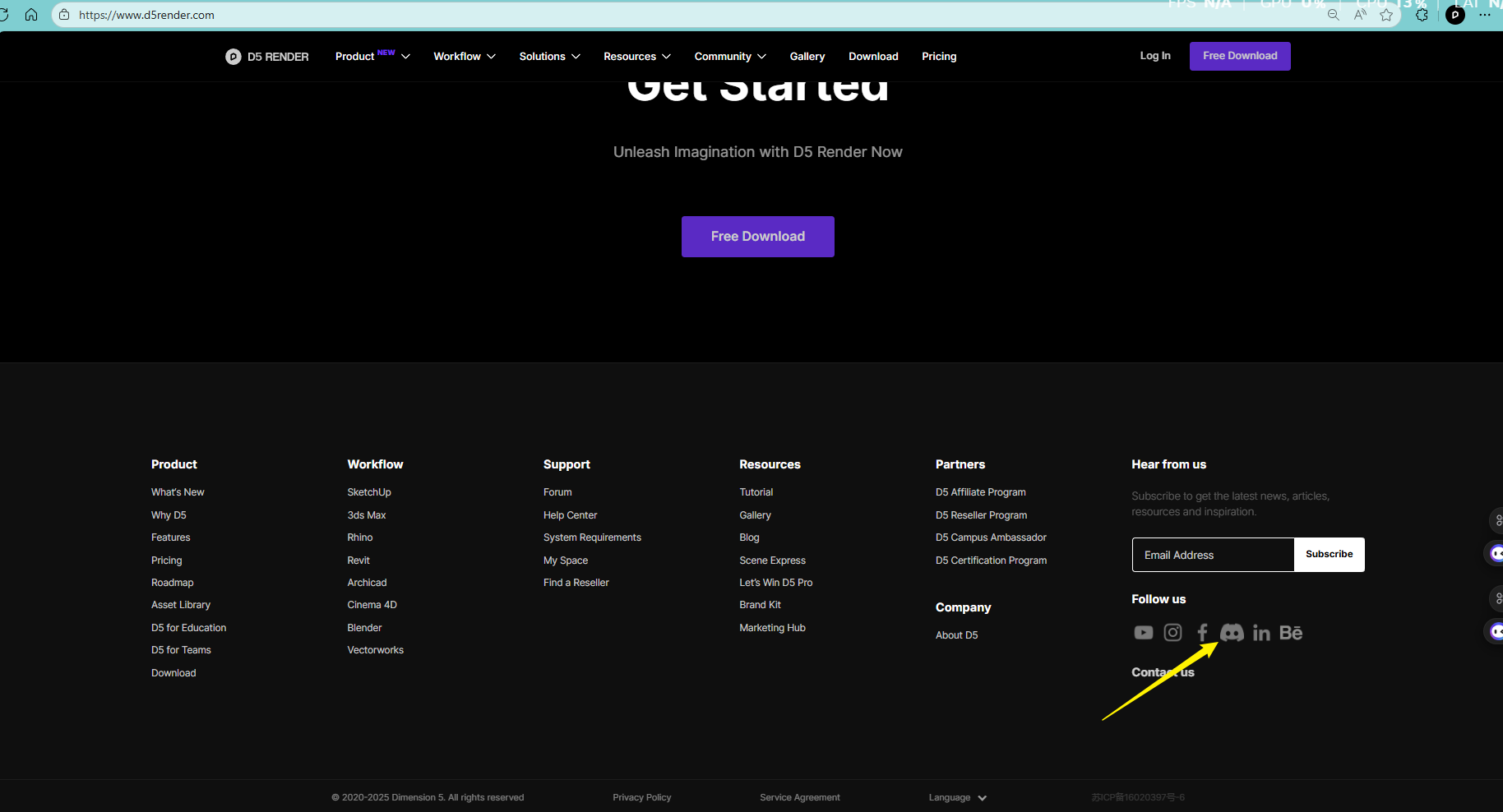Open the Features footer link
This screenshot has height=812, width=1503.
170,537
